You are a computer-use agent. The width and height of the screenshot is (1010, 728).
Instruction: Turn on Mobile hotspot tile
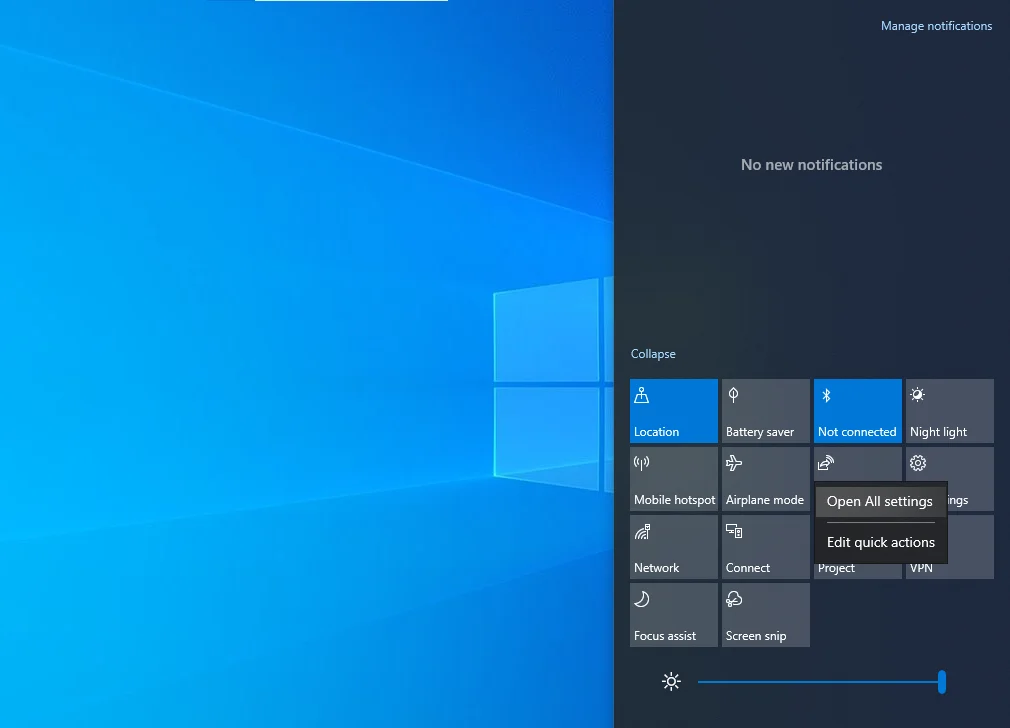coord(674,479)
